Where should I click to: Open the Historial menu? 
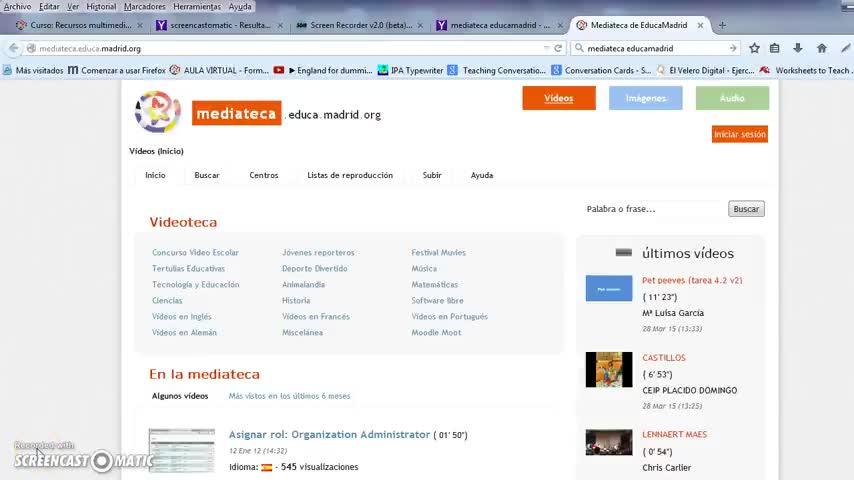coord(101,7)
